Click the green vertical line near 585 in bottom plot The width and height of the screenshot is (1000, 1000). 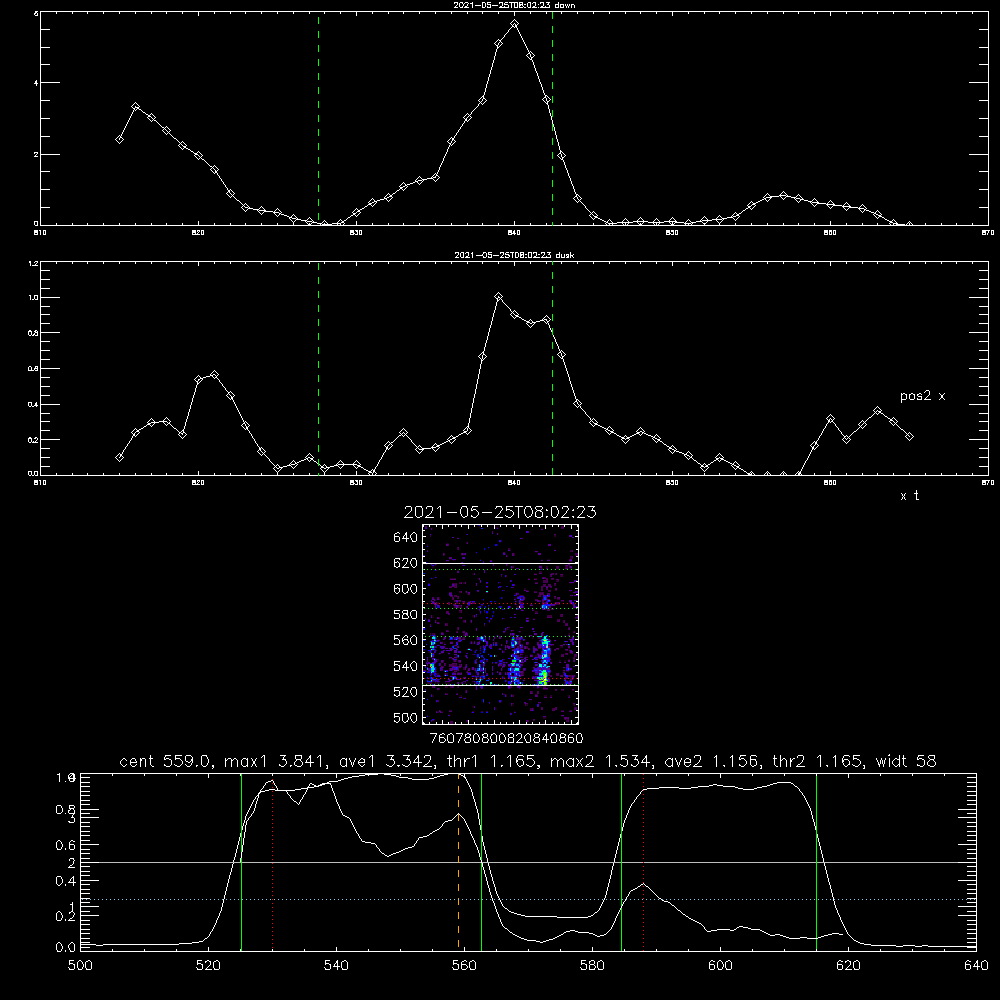[621, 862]
